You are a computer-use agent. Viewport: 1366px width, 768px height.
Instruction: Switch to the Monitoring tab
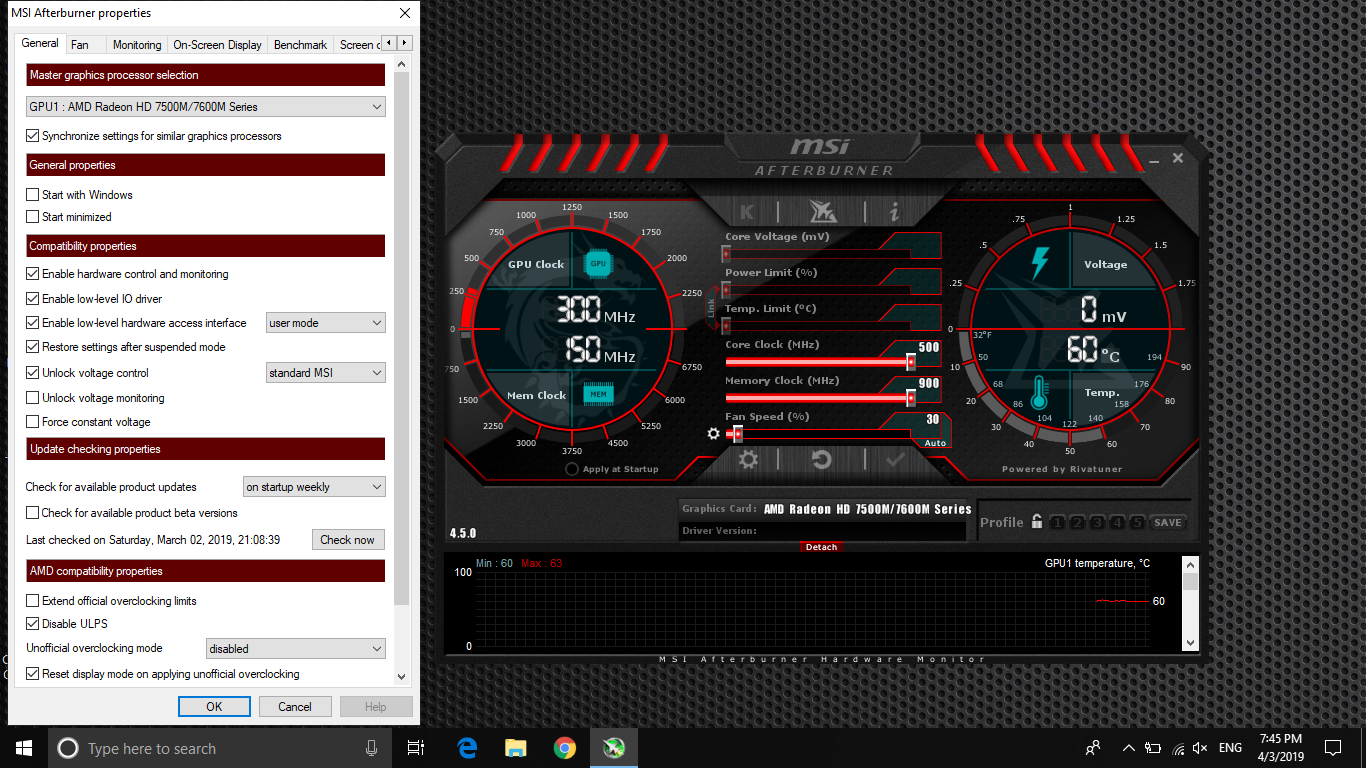click(137, 45)
